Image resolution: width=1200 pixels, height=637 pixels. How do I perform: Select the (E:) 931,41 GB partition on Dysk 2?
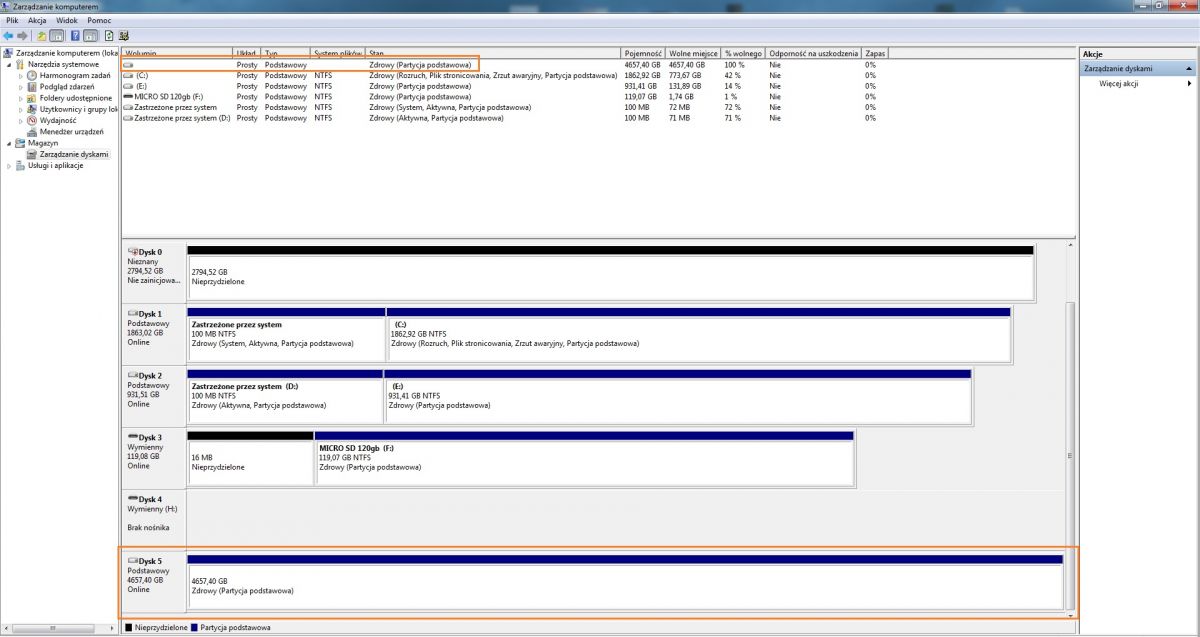pyautogui.click(x=678, y=399)
